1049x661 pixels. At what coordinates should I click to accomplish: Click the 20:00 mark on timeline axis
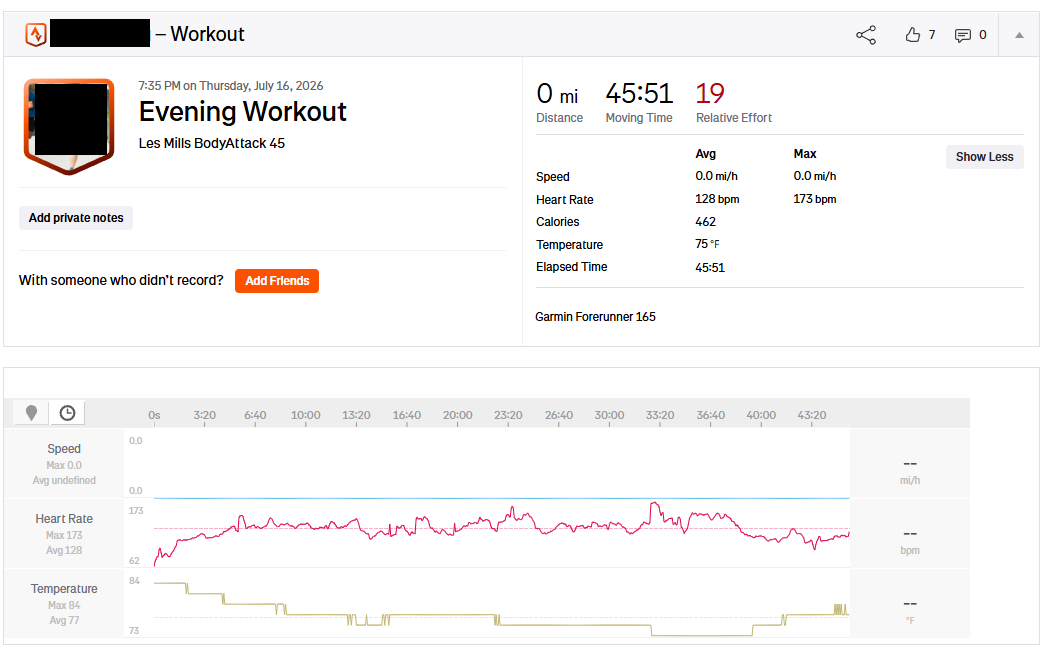[x=458, y=415]
